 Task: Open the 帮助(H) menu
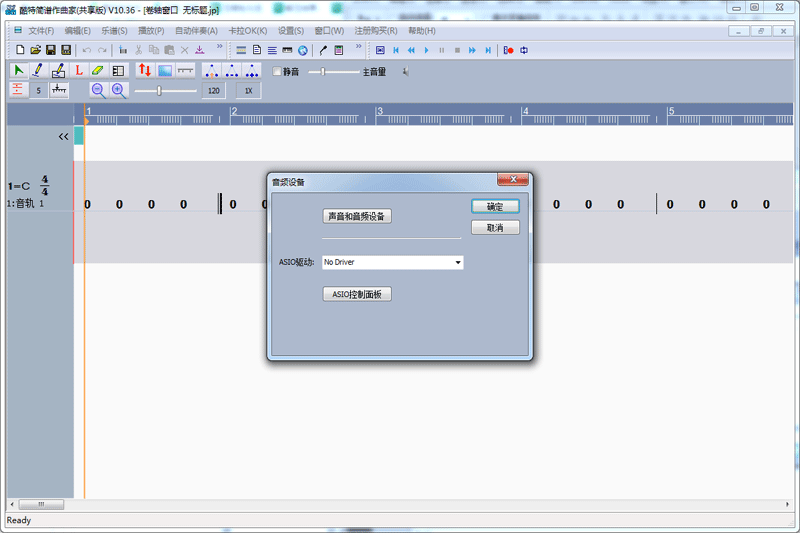click(422, 31)
